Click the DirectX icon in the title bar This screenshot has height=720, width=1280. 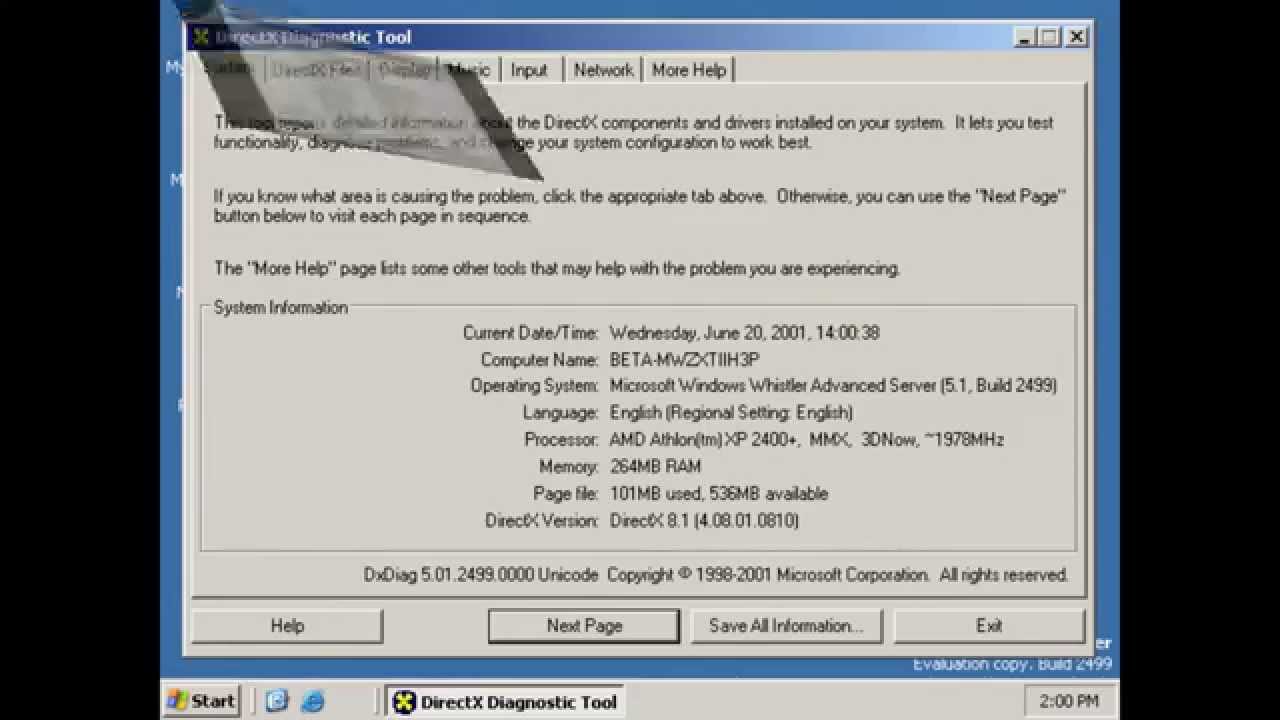[201, 37]
